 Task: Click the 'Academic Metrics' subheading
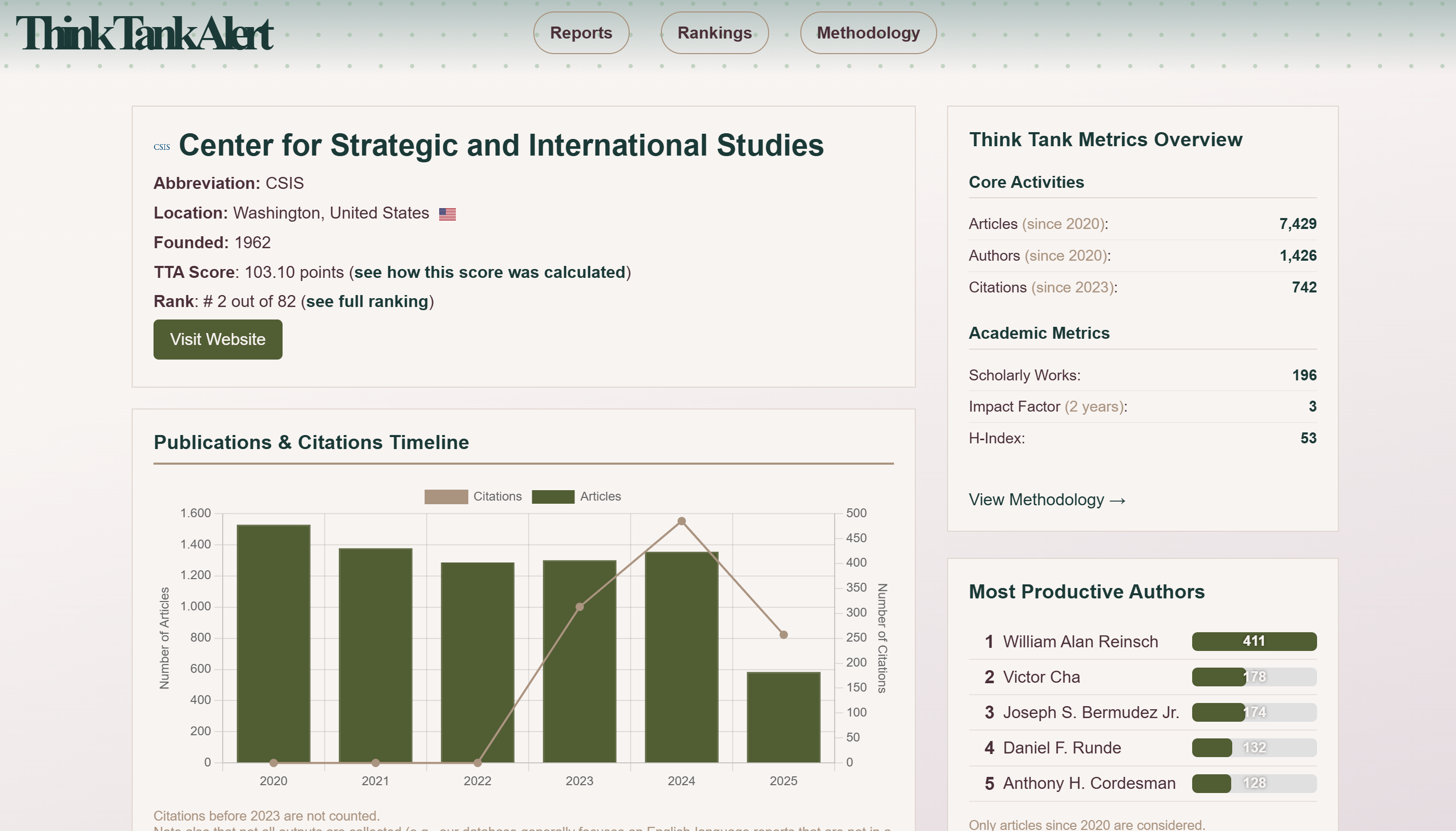click(1039, 333)
